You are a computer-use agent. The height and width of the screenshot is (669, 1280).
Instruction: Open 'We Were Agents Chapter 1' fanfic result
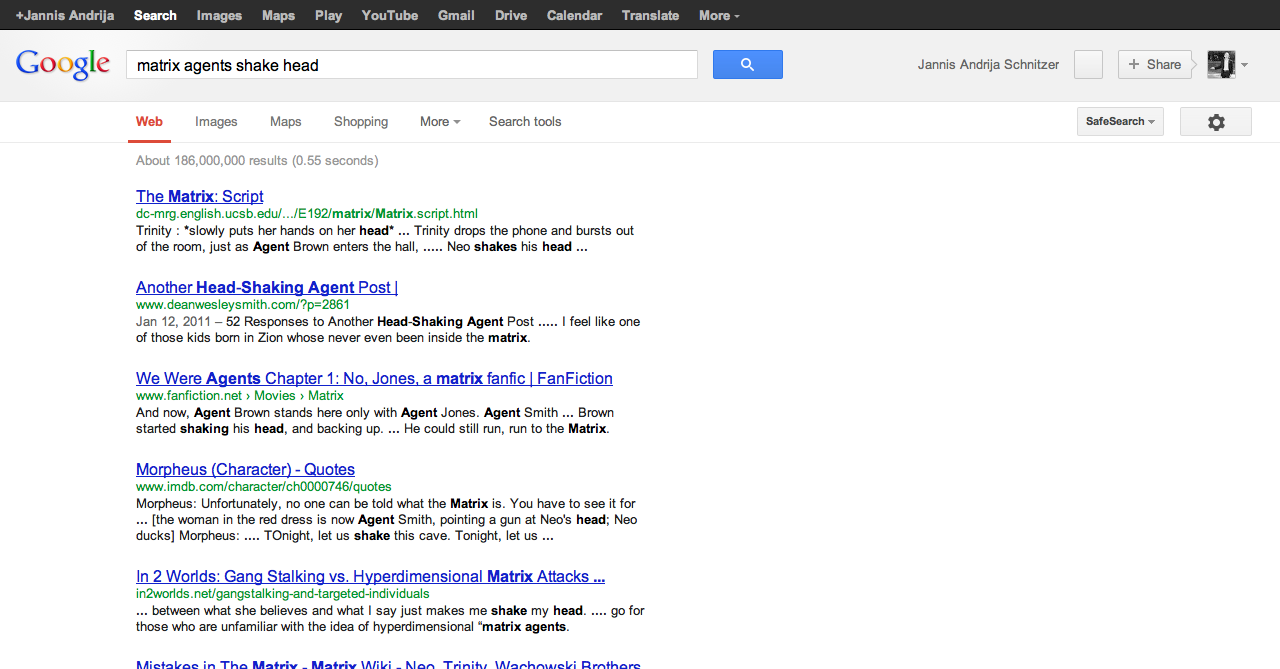pyautogui.click(x=374, y=378)
